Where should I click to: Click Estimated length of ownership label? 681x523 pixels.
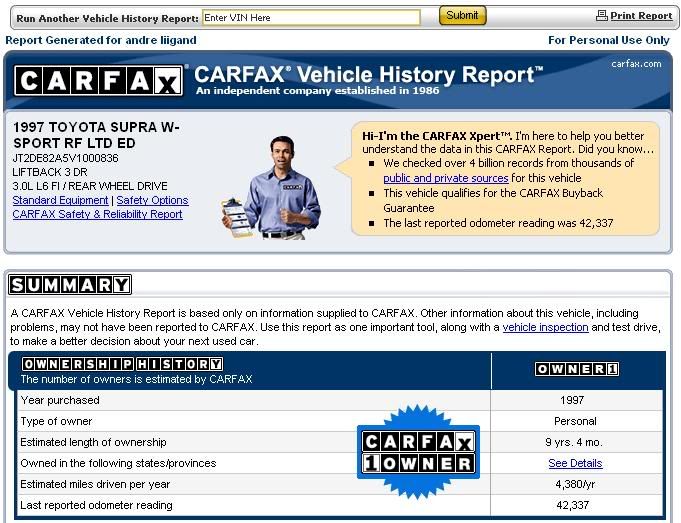(93, 442)
